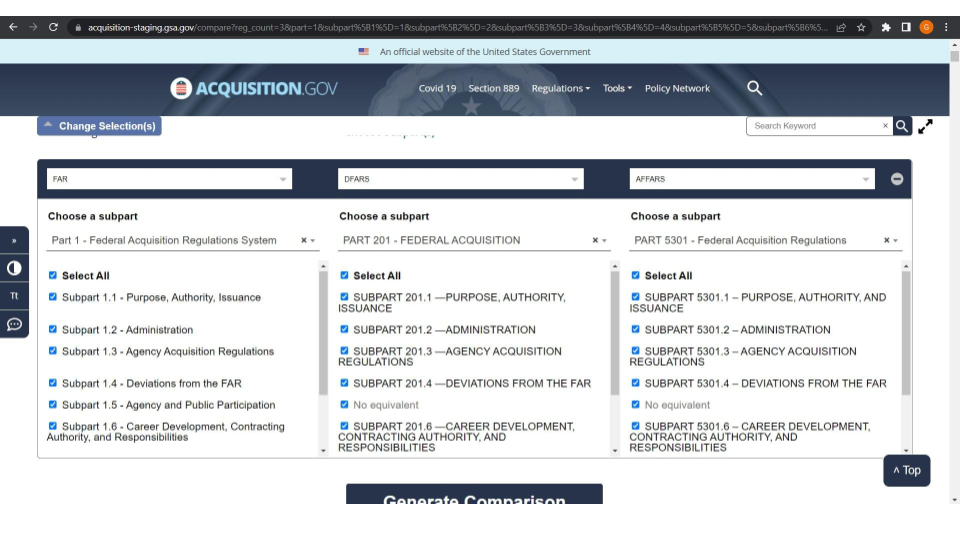The image size is (960, 540).
Task: Click the Generate Comparison button
Action: point(474,494)
